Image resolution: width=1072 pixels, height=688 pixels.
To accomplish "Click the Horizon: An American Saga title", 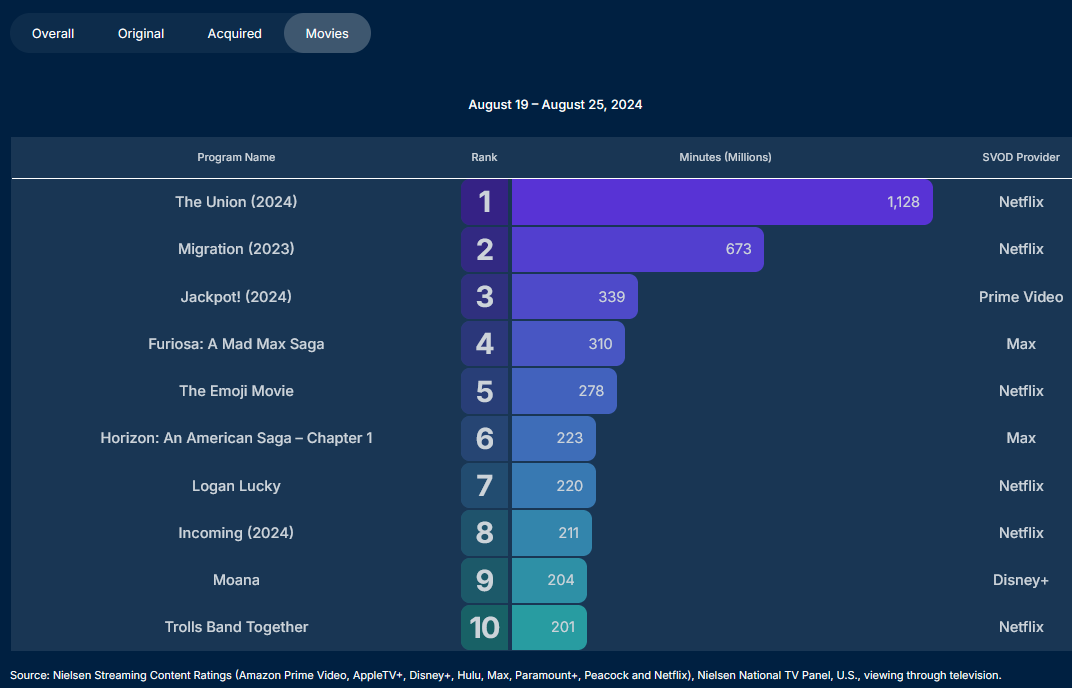I will (236, 438).
